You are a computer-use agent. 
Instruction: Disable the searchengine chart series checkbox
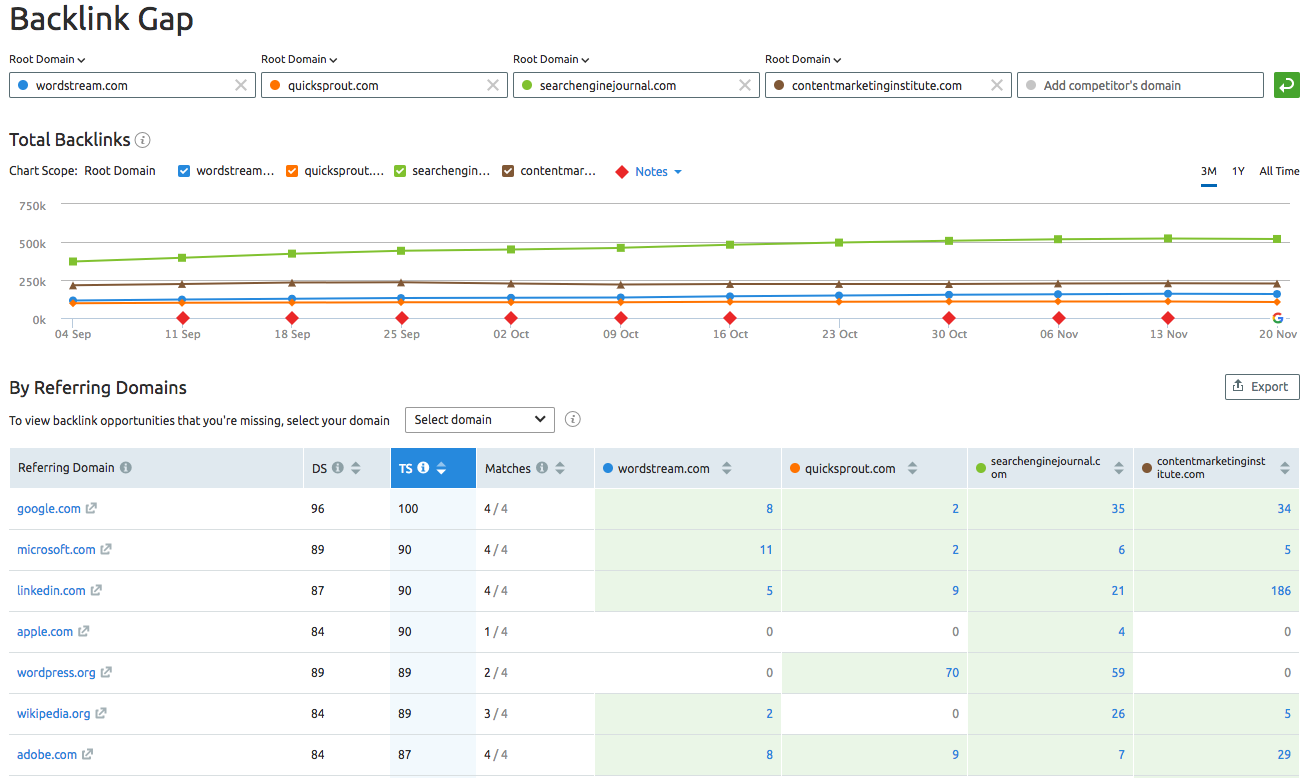[x=400, y=171]
